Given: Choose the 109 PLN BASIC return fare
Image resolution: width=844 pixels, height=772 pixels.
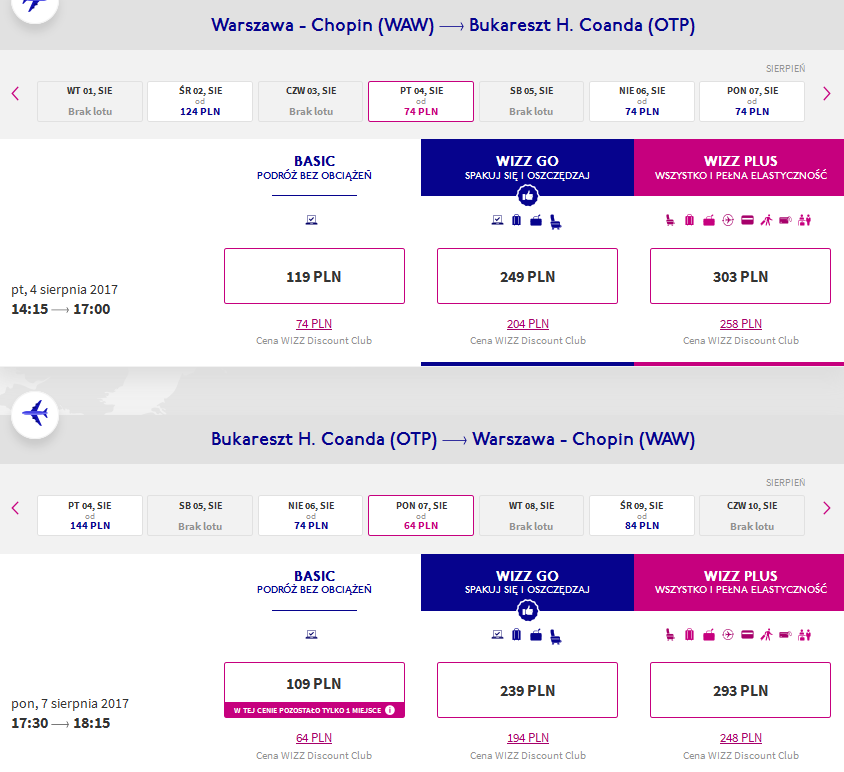Looking at the screenshot, I should click(x=314, y=690).
